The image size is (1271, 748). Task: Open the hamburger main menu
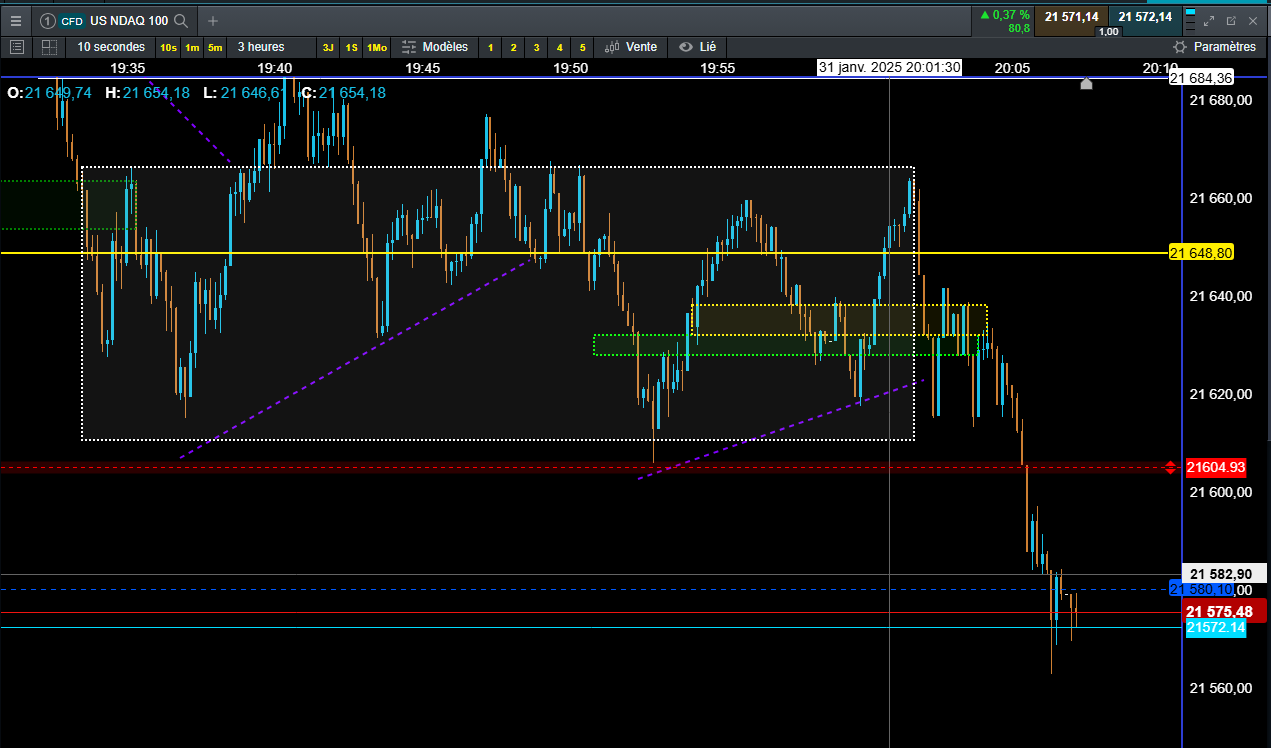coord(15,20)
